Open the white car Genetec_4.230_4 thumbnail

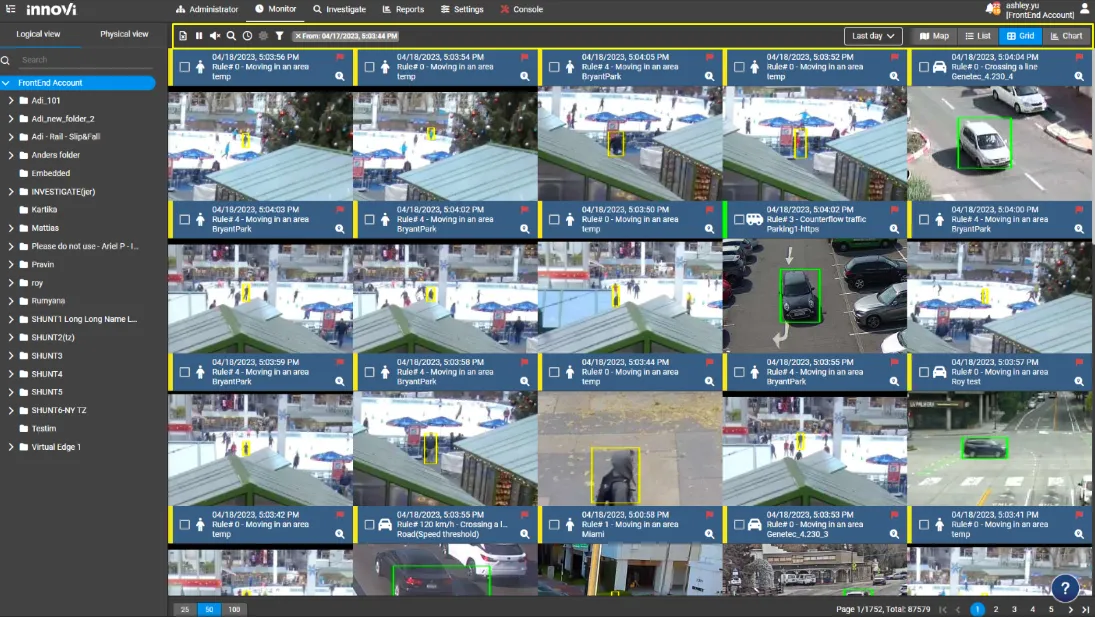[1000, 143]
